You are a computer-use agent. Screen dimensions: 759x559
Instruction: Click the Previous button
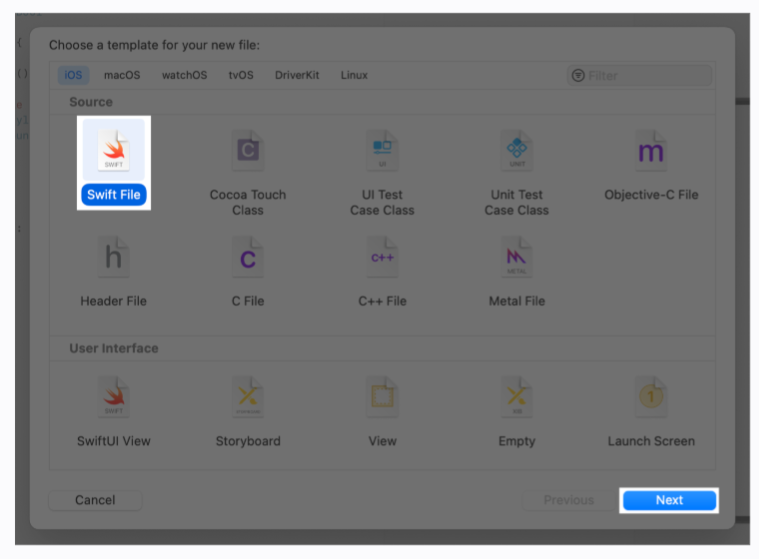[569, 500]
